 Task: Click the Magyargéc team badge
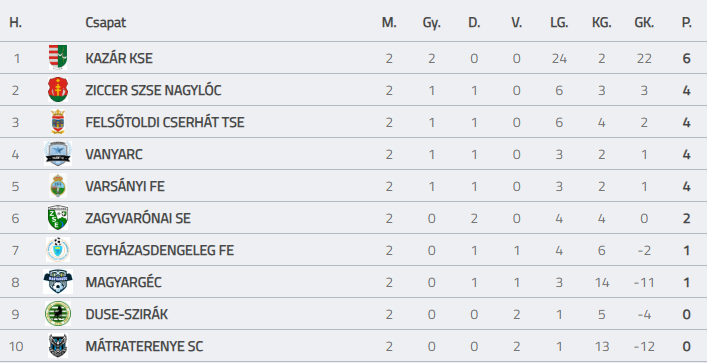point(58,282)
